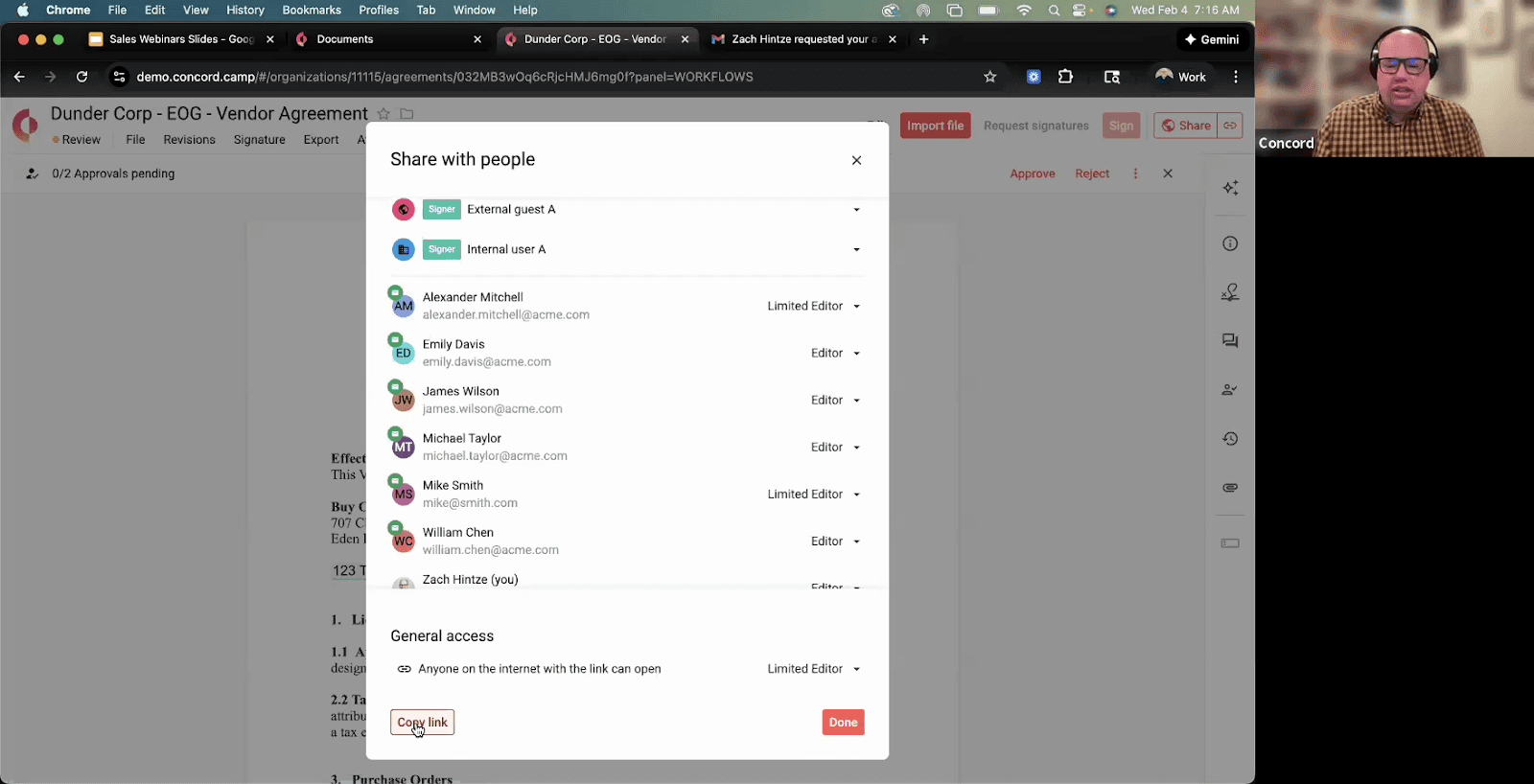Open the Work profile menu

1180,77
